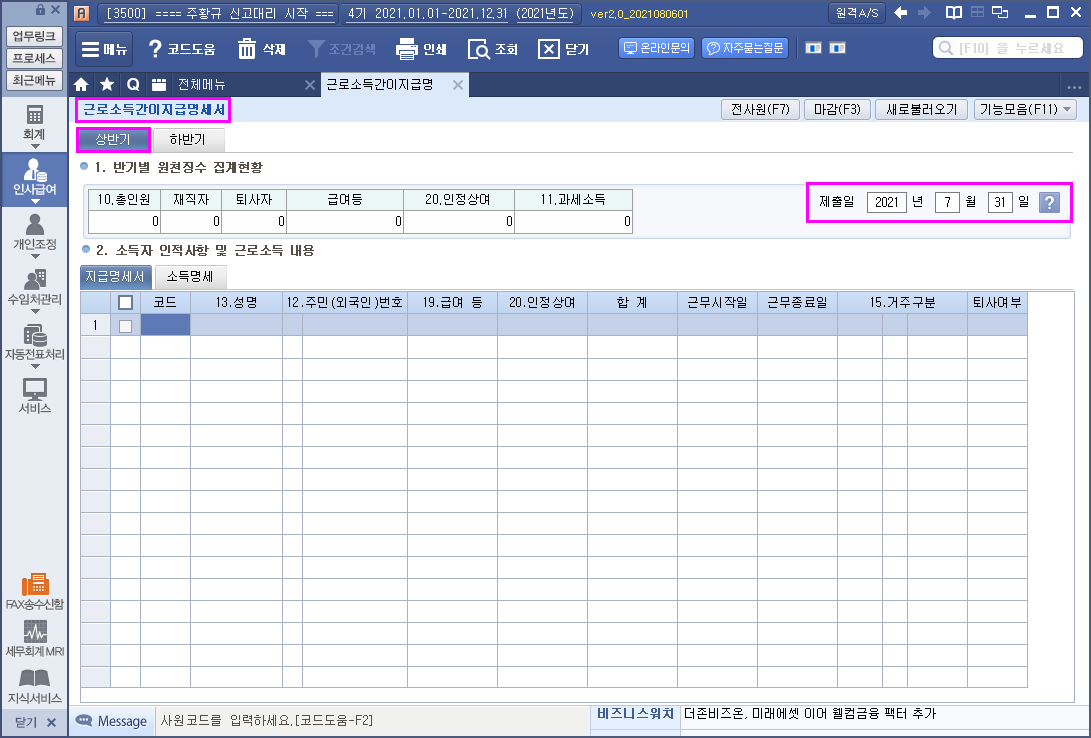Click the home icon in tab bar
1091x738 pixels.
tap(82, 85)
